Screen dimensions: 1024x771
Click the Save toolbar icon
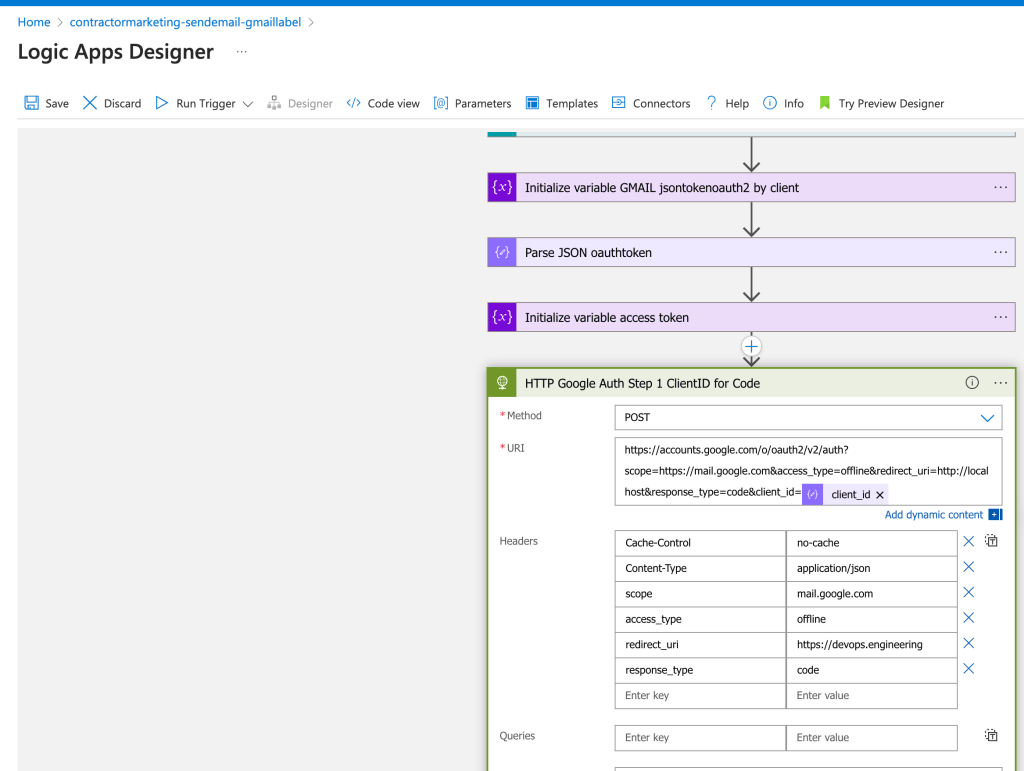coord(31,103)
